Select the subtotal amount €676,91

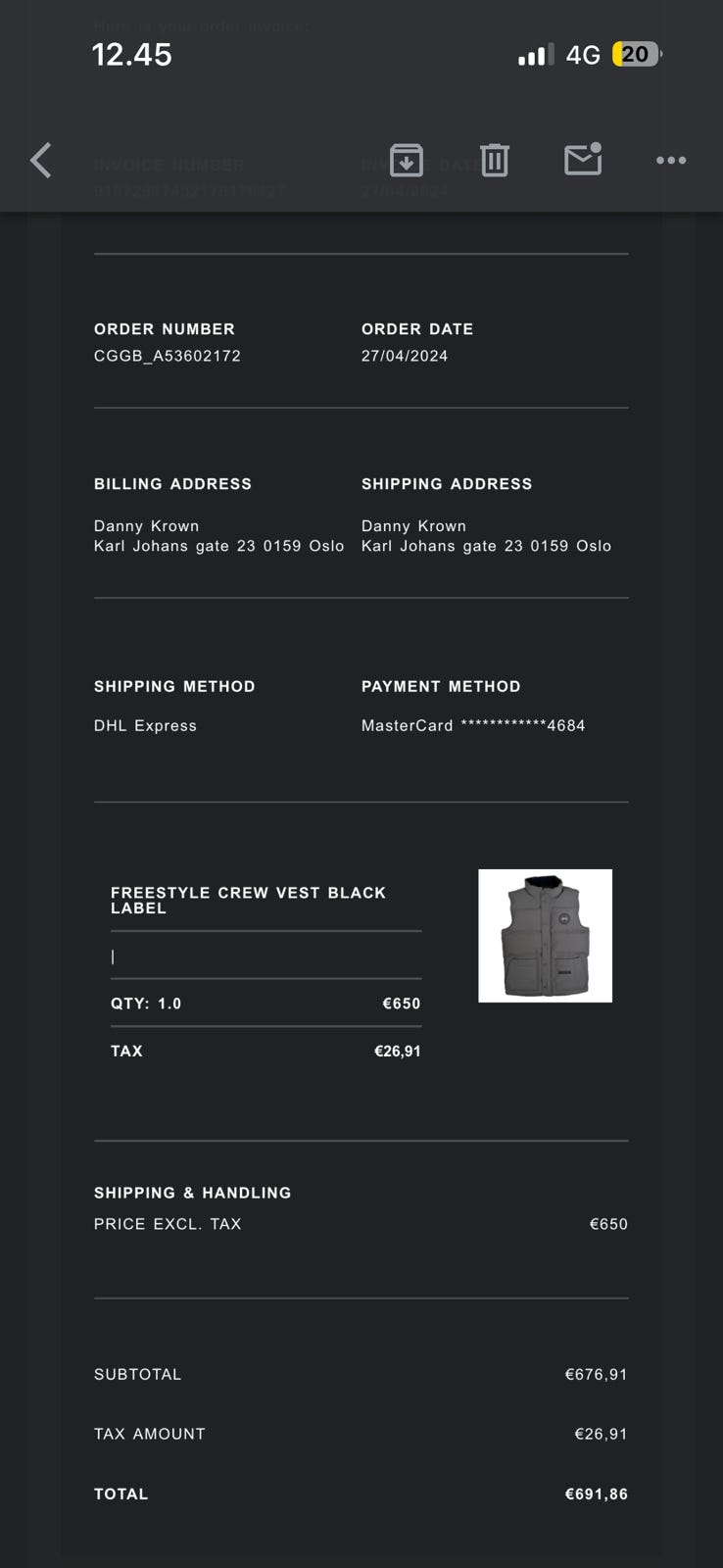coord(596,1374)
